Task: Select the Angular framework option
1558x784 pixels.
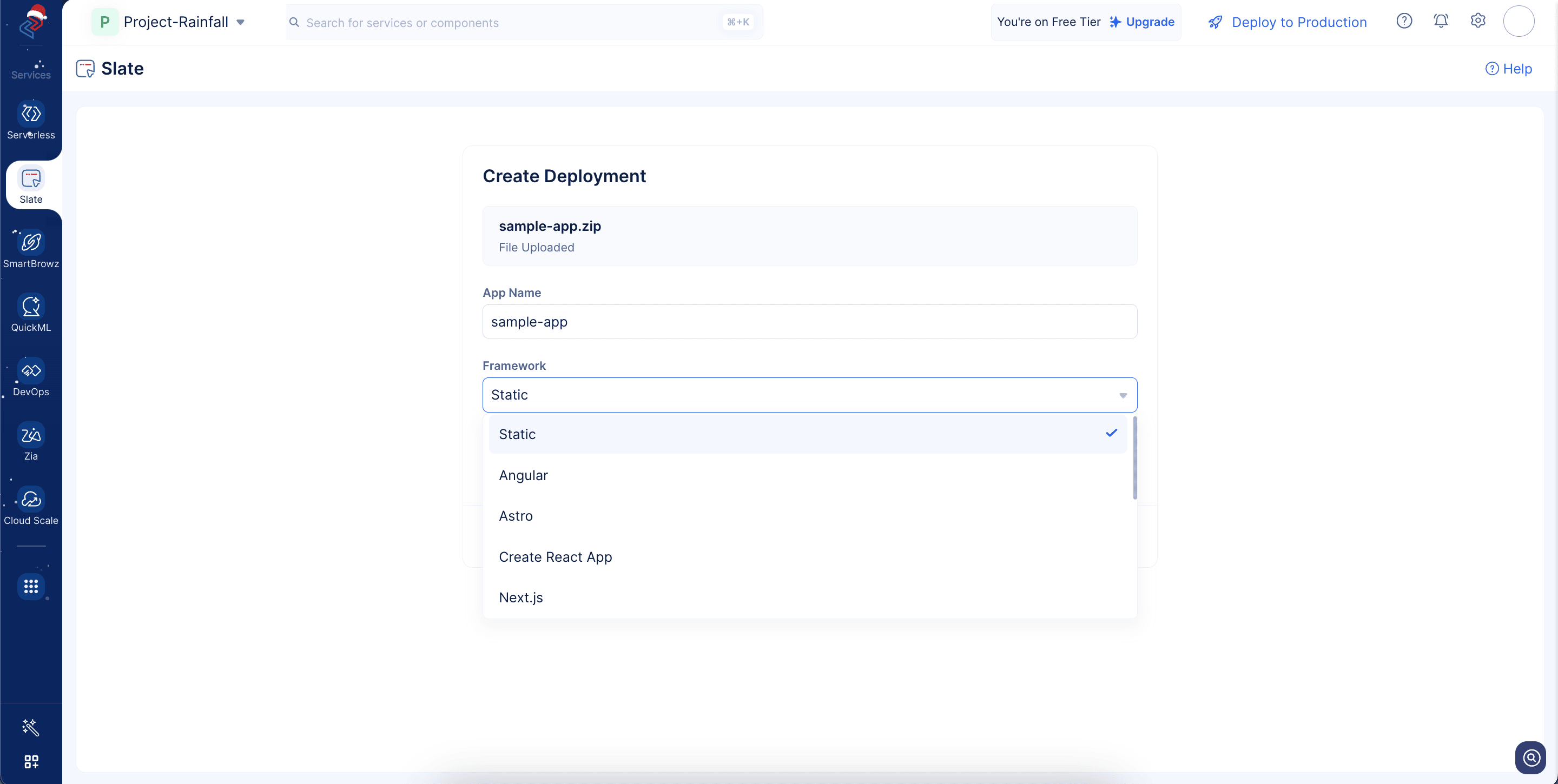Action: coord(808,475)
